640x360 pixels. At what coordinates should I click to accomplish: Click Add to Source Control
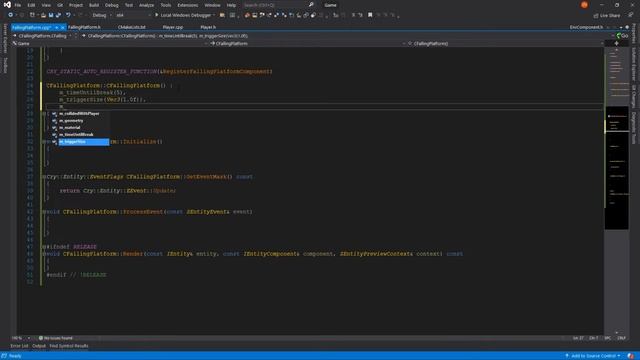[x=592, y=356]
